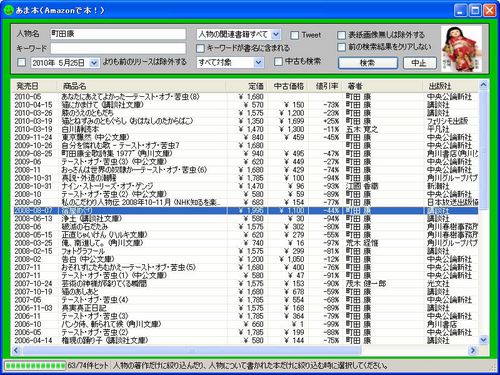Select row 正直じゃいけん (ハルキ文庫)
Image resolution: width=500 pixels, height=375 pixels.
pyautogui.click(x=246, y=235)
